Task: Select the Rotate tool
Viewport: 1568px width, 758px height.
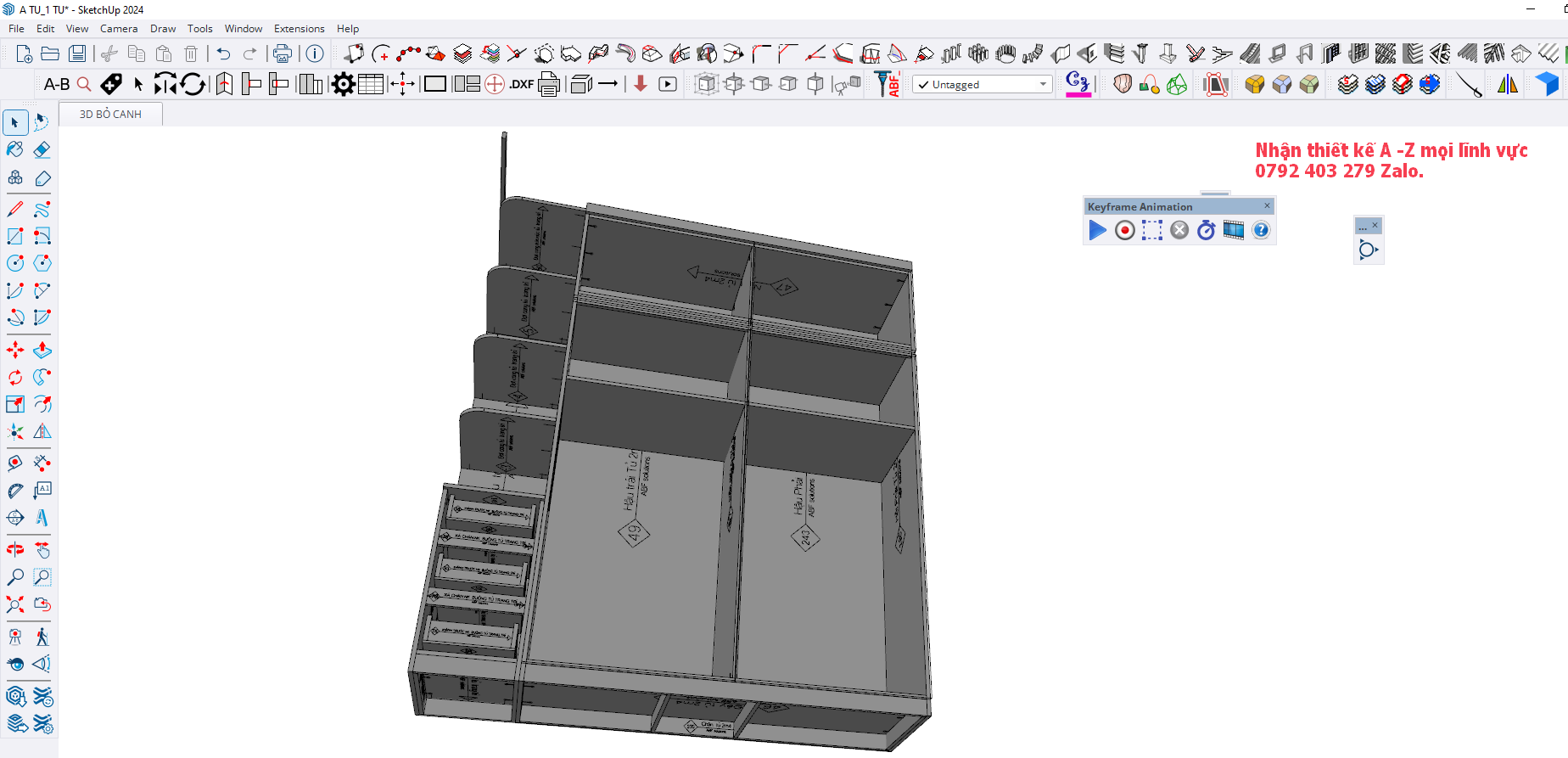Action: (x=15, y=377)
